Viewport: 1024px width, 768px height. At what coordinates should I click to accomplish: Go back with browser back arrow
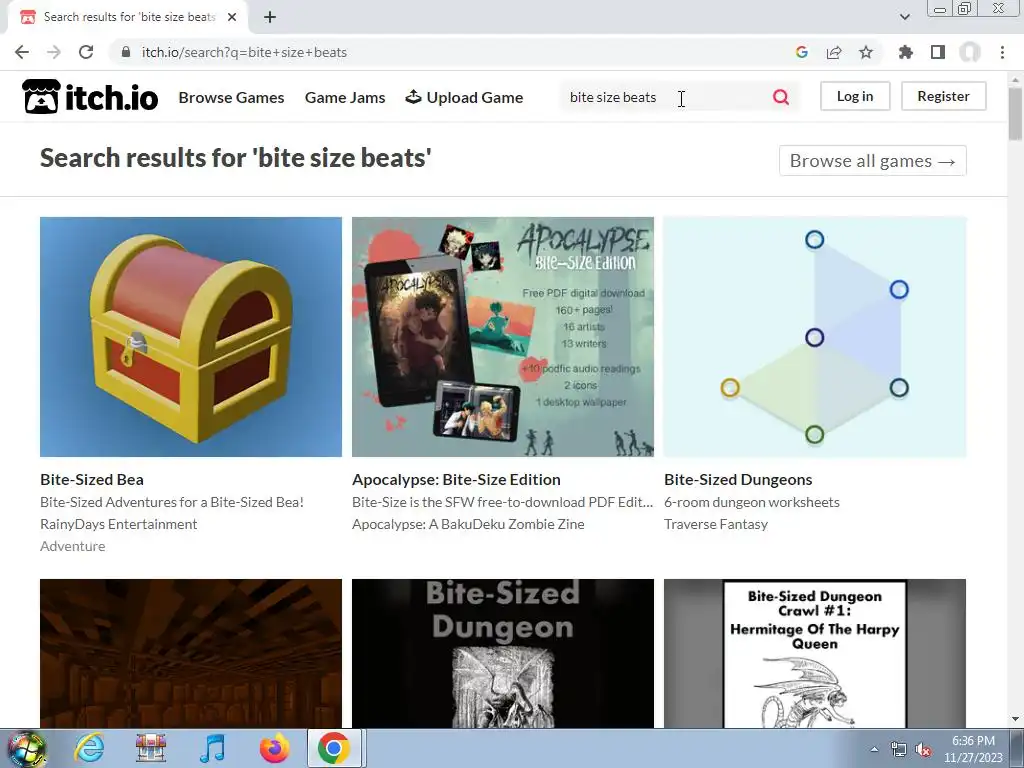(x=22, y=52)
